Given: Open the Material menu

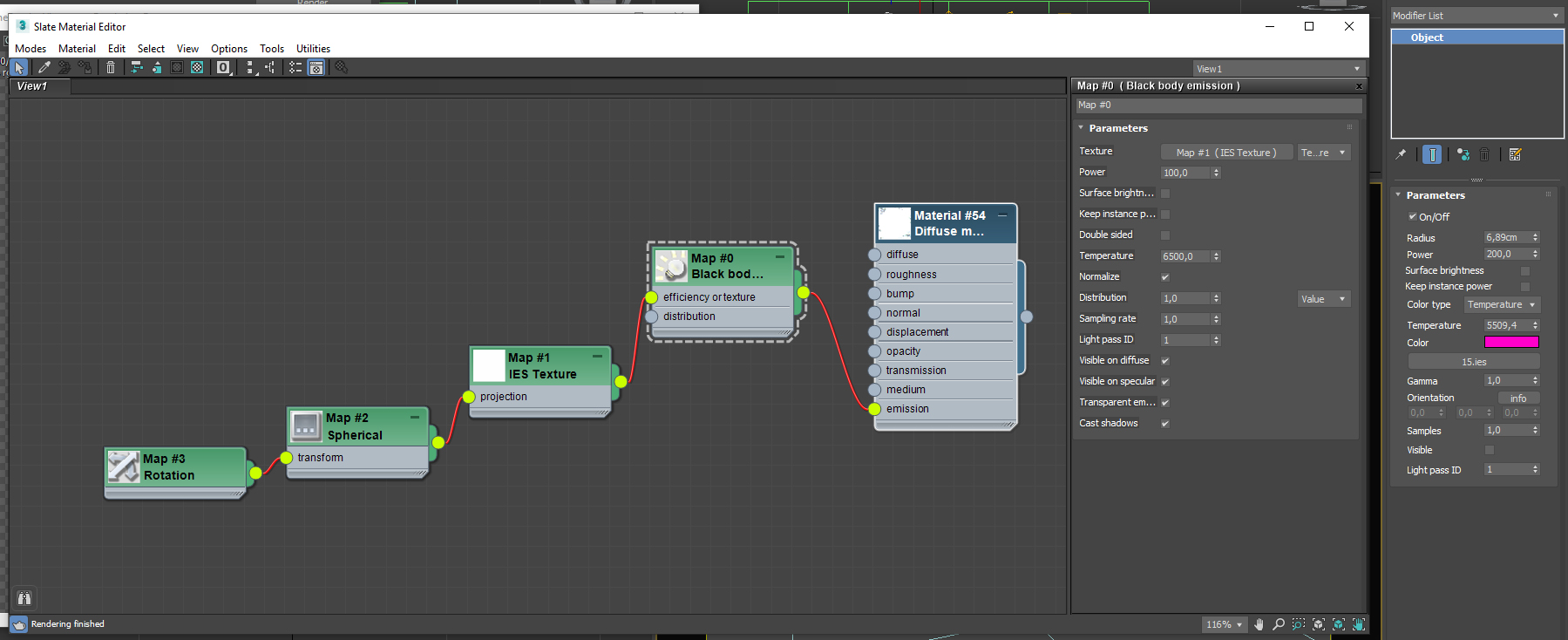Looking at the screenshot, I should pos(77,49).
